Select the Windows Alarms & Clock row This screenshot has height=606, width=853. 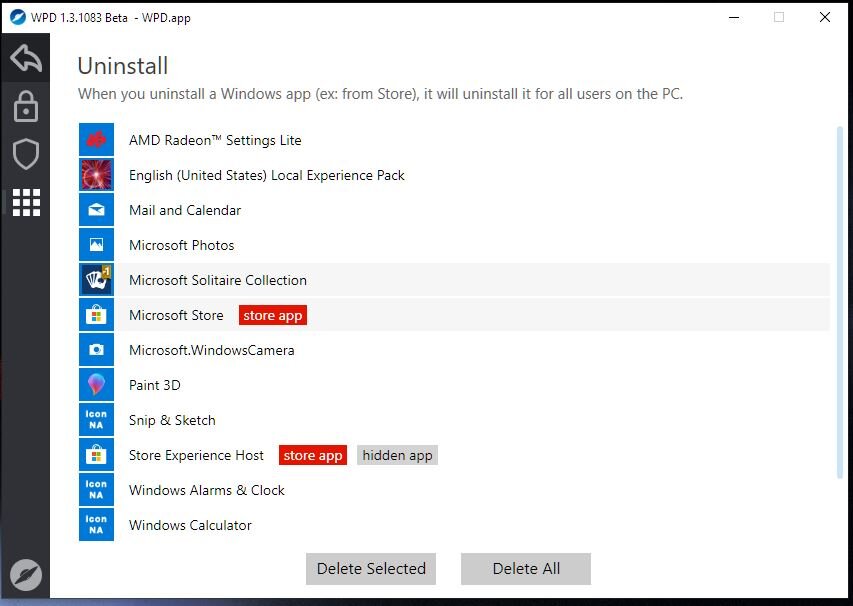[x=454, y=490]
